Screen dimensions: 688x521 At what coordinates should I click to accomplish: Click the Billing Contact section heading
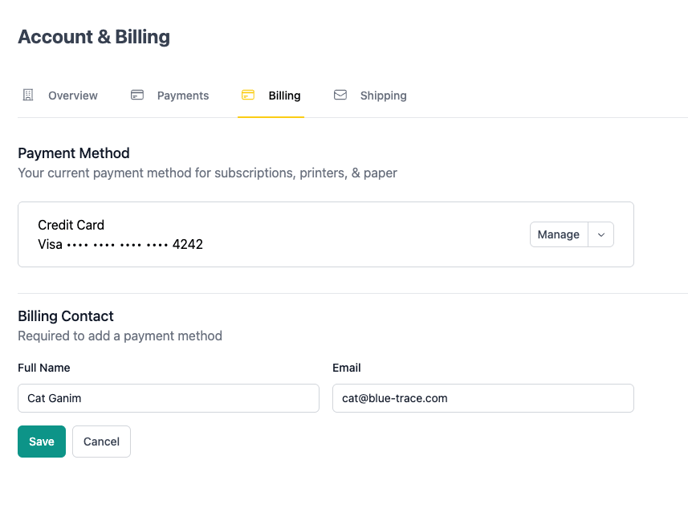coord(66,316)
